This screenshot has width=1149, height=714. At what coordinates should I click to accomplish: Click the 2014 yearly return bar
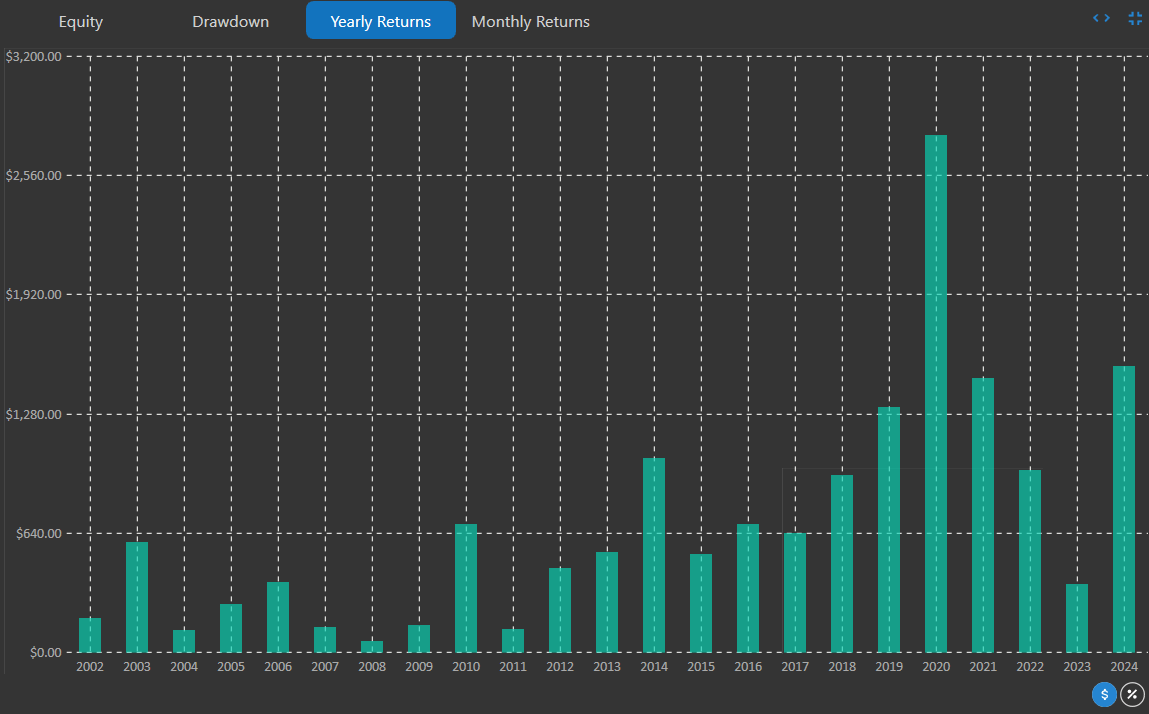click(654, 555)
